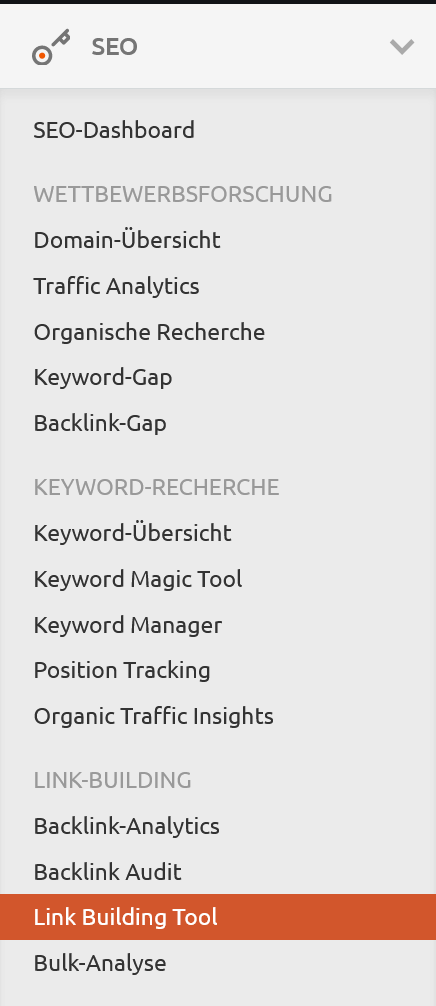Image resolution: width=436 pixels, height=1006 pixels.
Task: Open Bulk-Analyse
Action: click(x=100, y=963)
